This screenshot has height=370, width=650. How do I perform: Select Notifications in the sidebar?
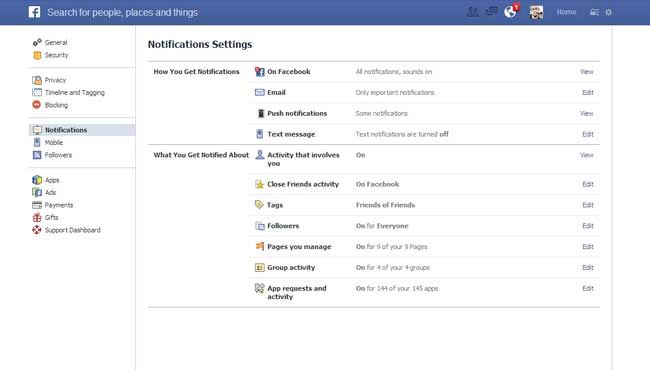[82, 130]
